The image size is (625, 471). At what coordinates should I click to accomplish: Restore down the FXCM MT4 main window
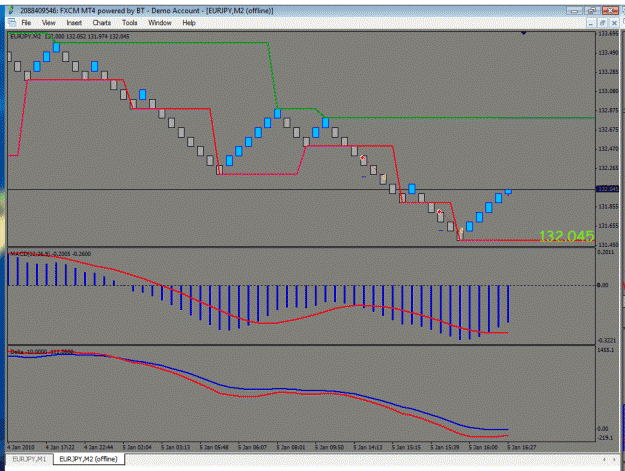592,11
